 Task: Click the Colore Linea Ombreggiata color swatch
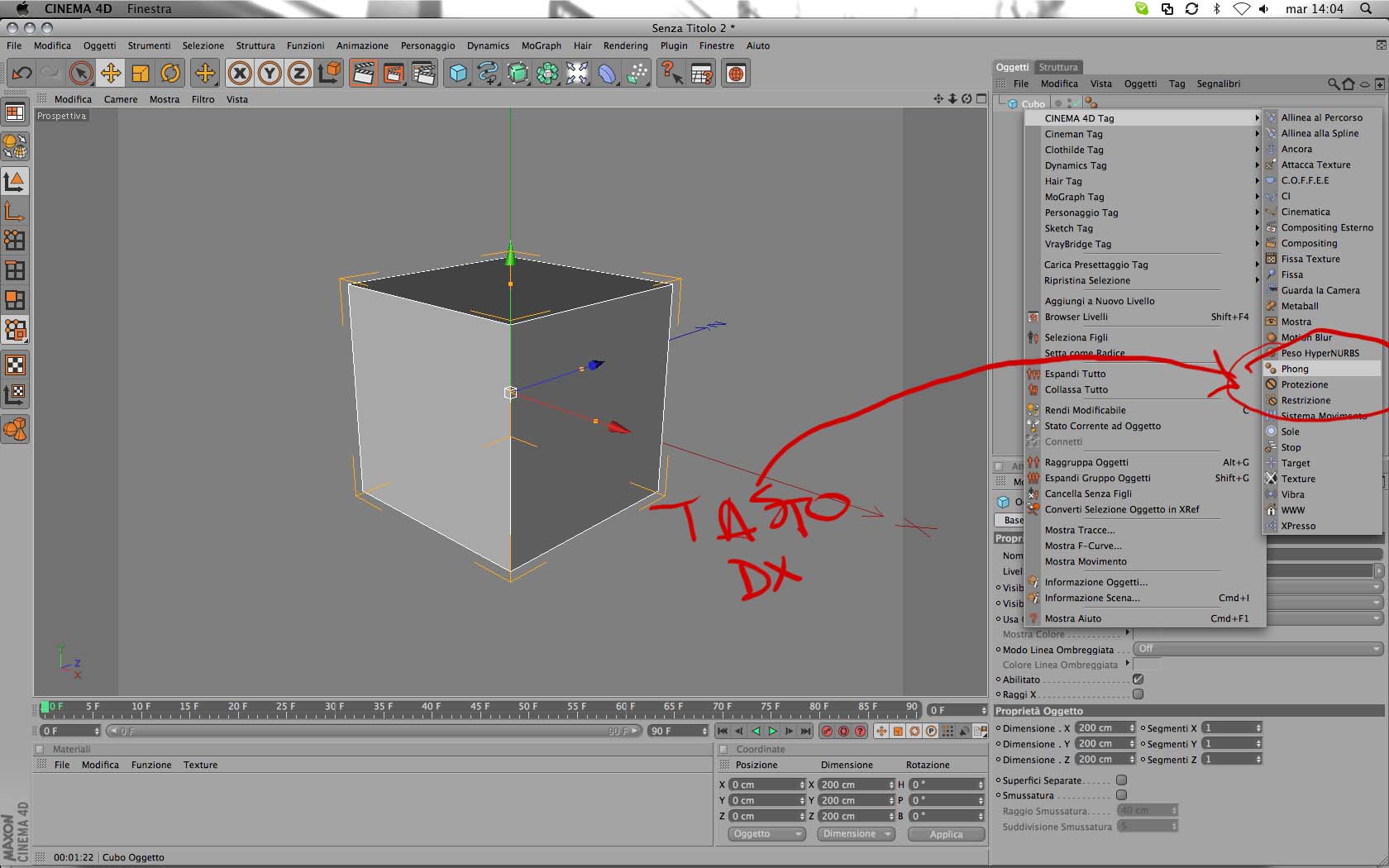pyautogui.click(x=1148, y=664)
